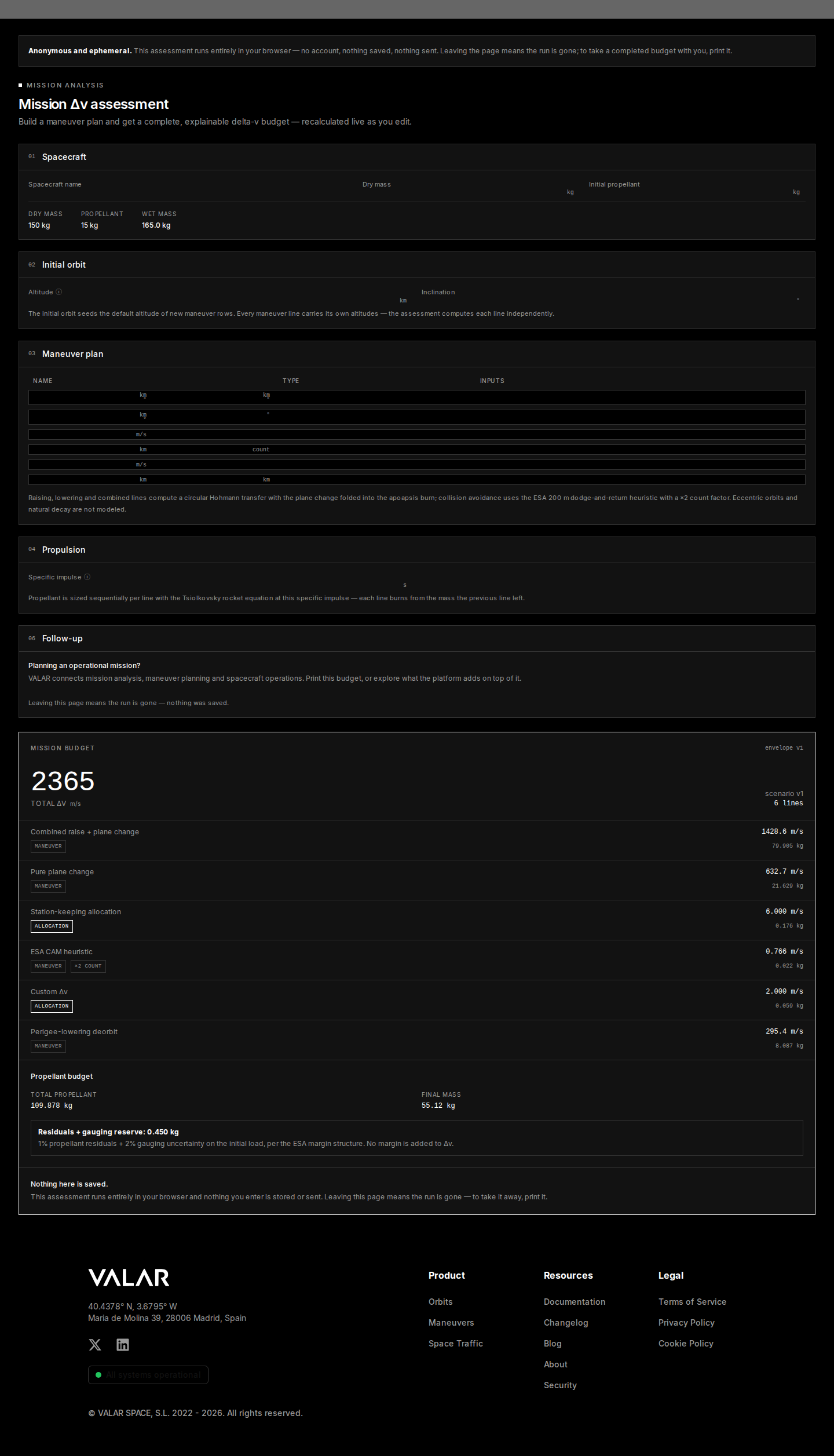Screen dimensions: 834x1456
Task: Click the Maneuver plan section header
Action: [417, 354]
